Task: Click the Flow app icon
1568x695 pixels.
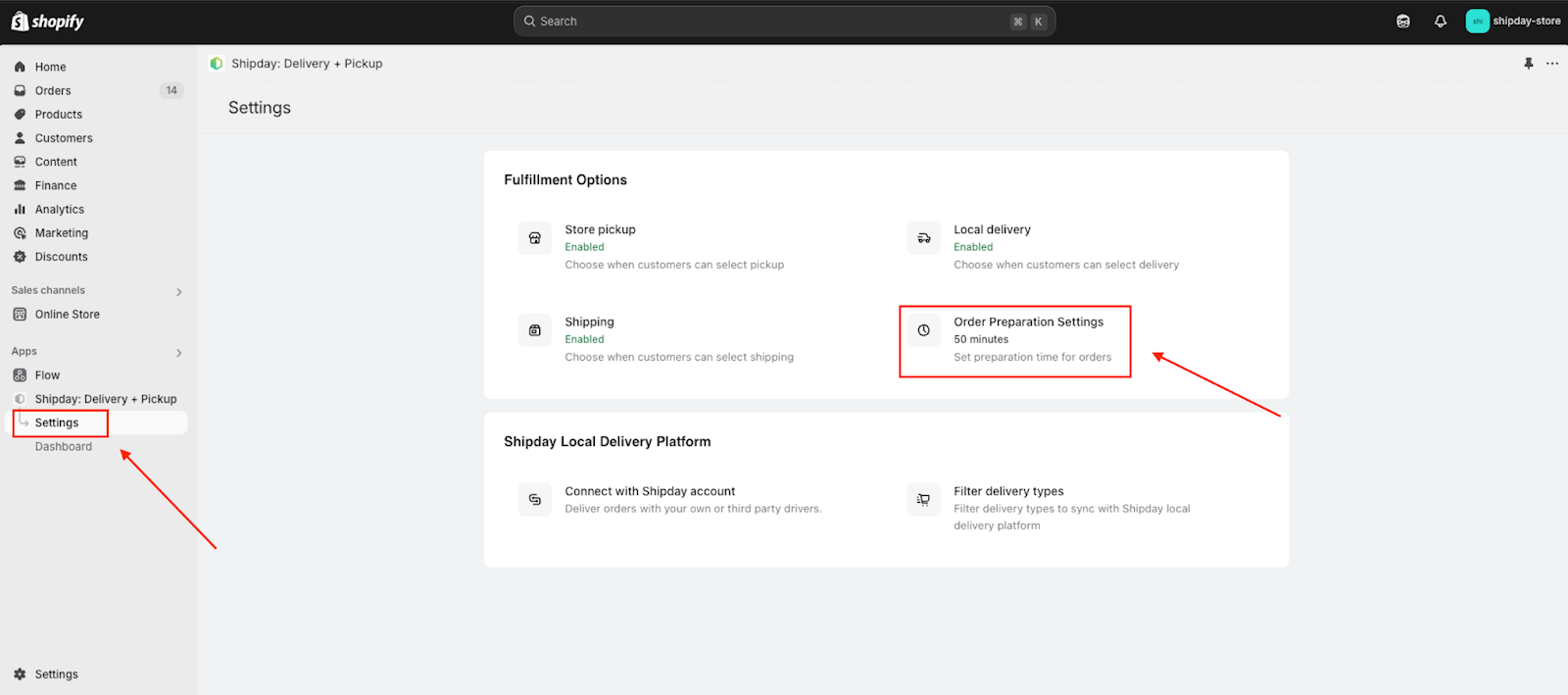Action: pyautogui.click(x=20, y=375)
